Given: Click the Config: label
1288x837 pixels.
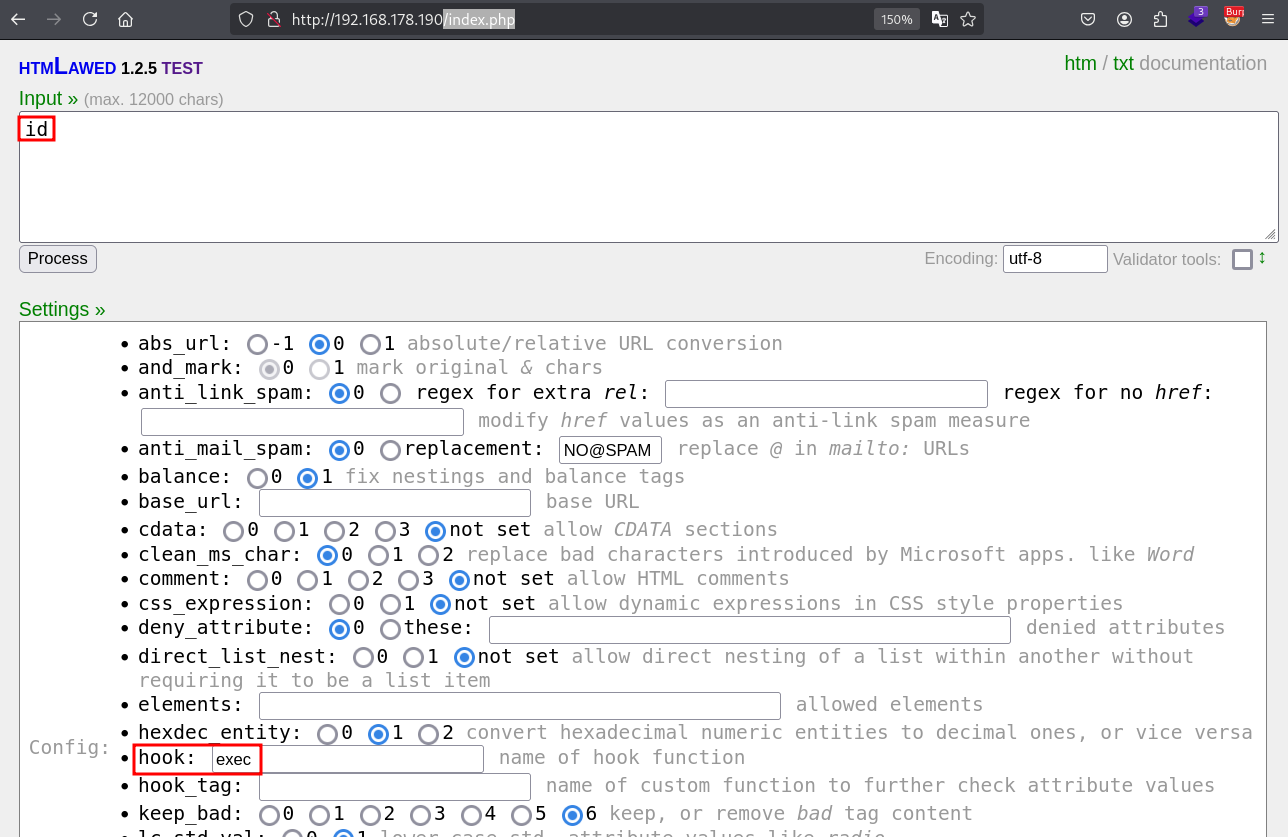Looking at the screenshot, I should 70,747.
